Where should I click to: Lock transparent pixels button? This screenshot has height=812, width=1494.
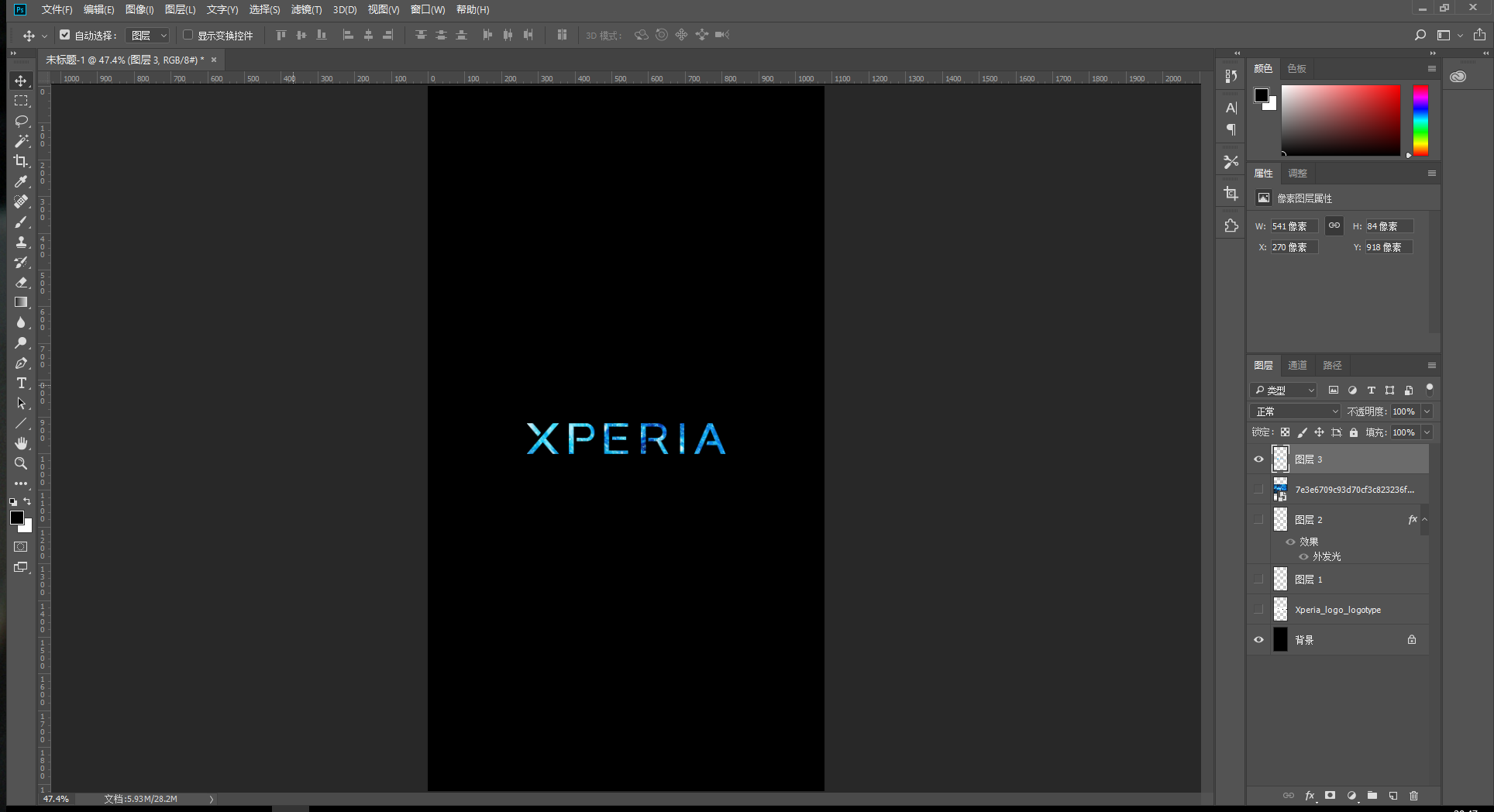[1285, 432]
